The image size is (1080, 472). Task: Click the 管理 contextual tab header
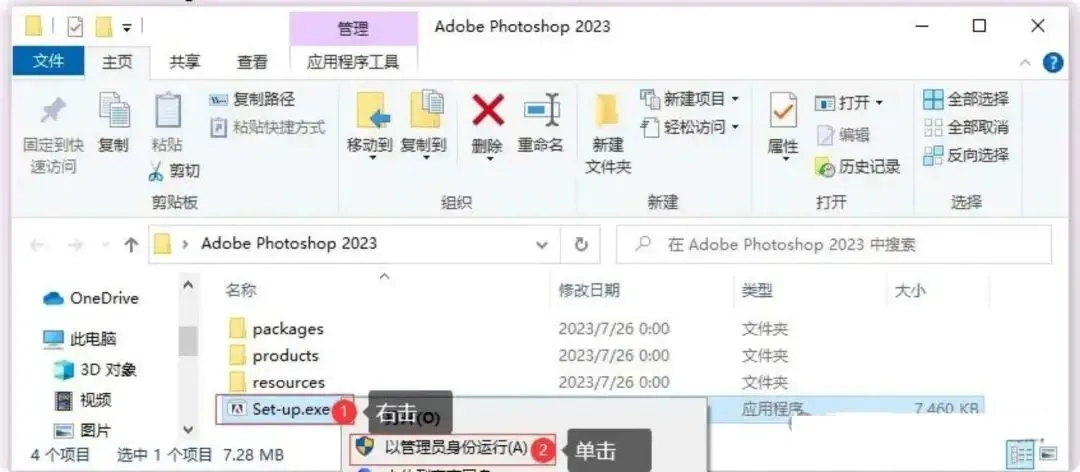click(x=353, y=28)
